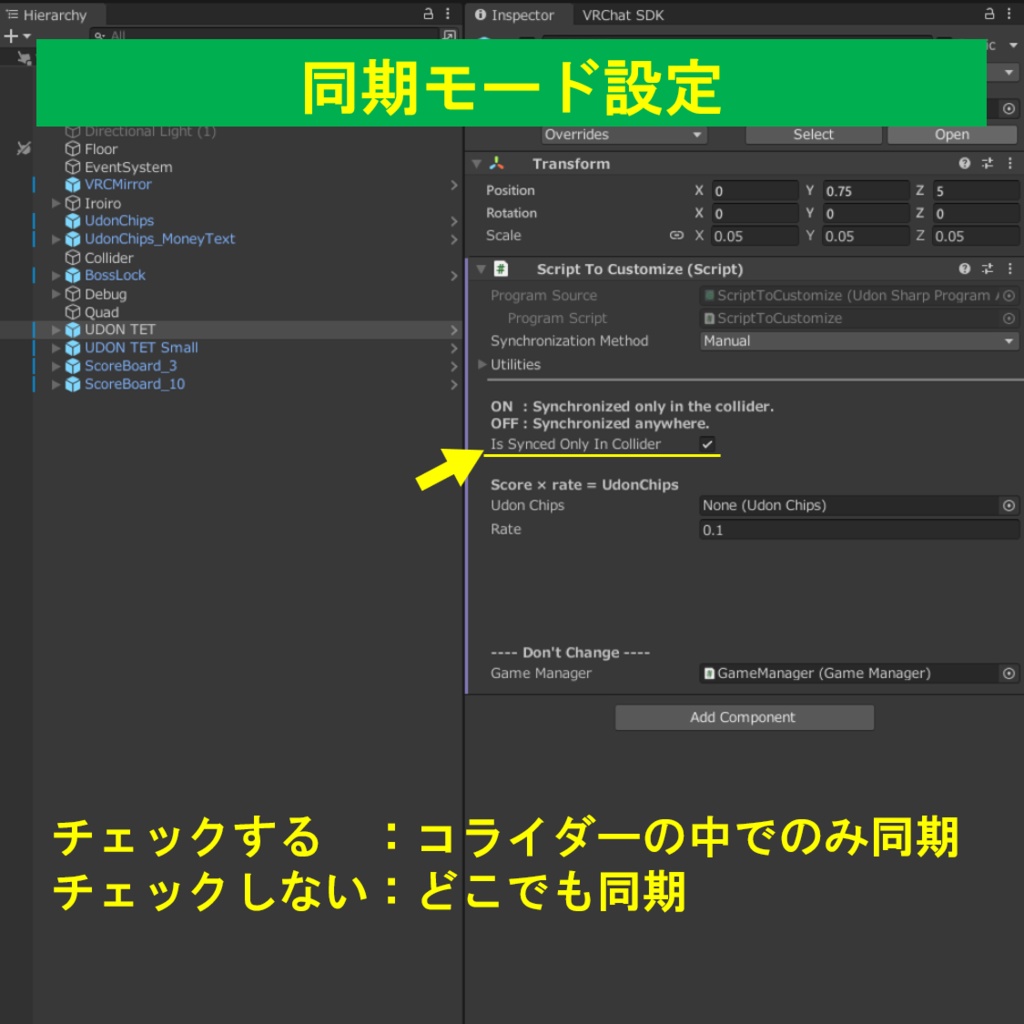This screenshot has height=1024, width=1024.
Task: Click Game Manager object picker circle
Action: point(1008,673)
